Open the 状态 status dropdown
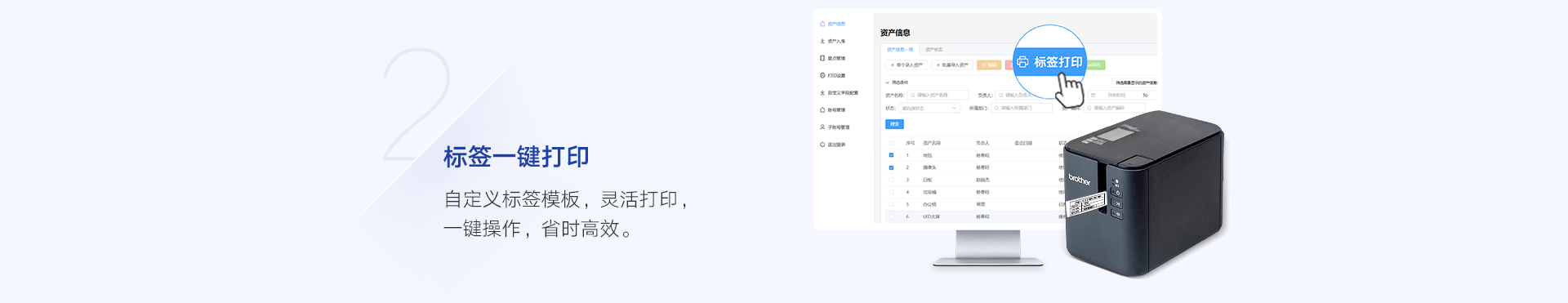This screenshot has width=1568, height=303. coord(929,108)
